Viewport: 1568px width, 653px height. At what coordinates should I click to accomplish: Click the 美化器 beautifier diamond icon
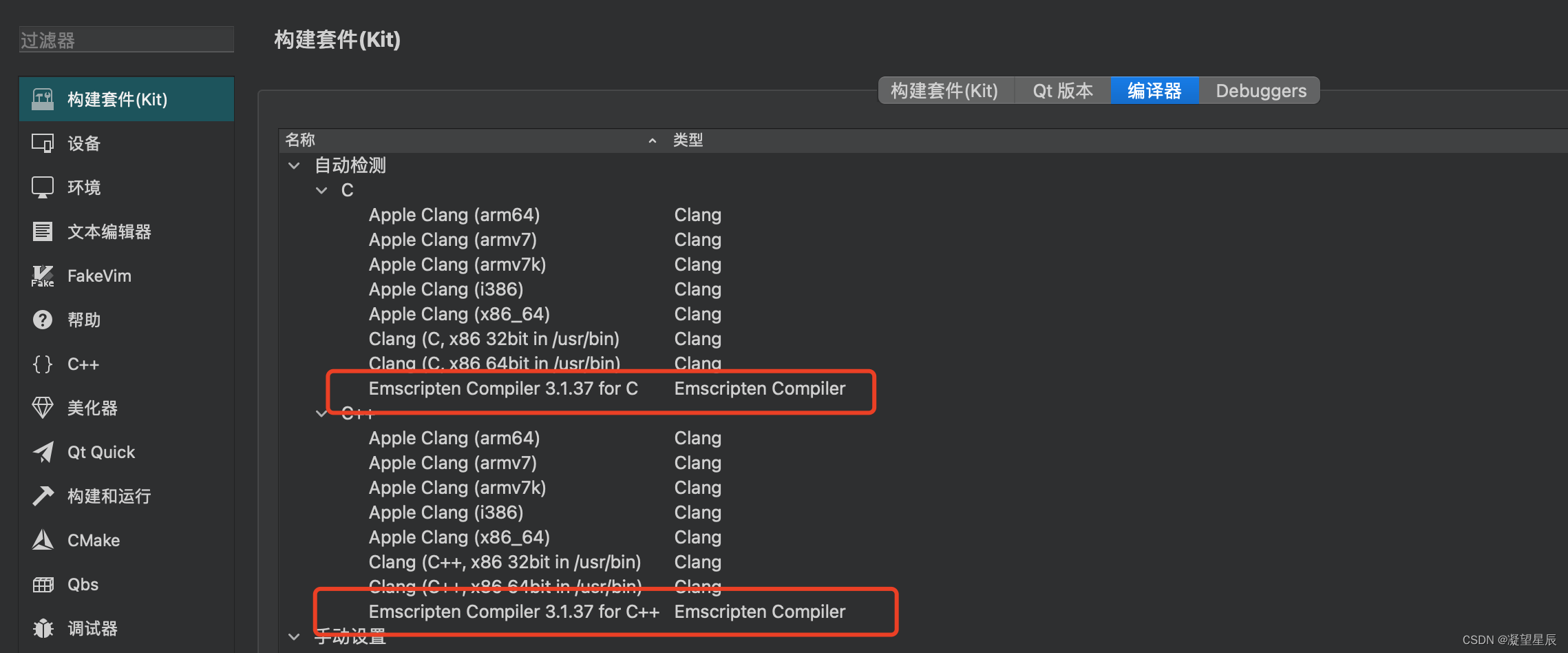[x=43, y=408]
